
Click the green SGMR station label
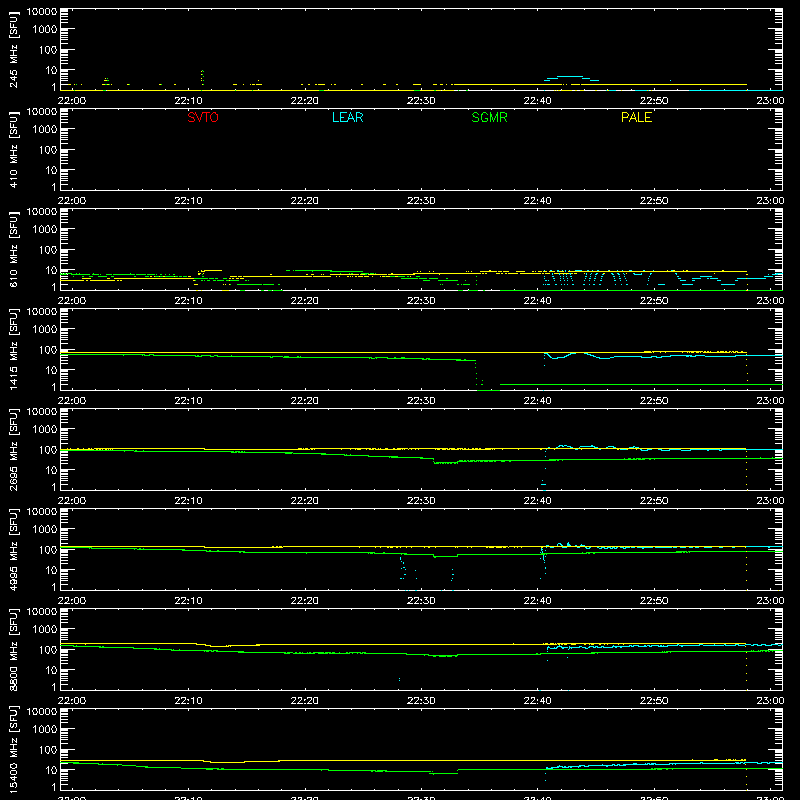click(489, 117)
